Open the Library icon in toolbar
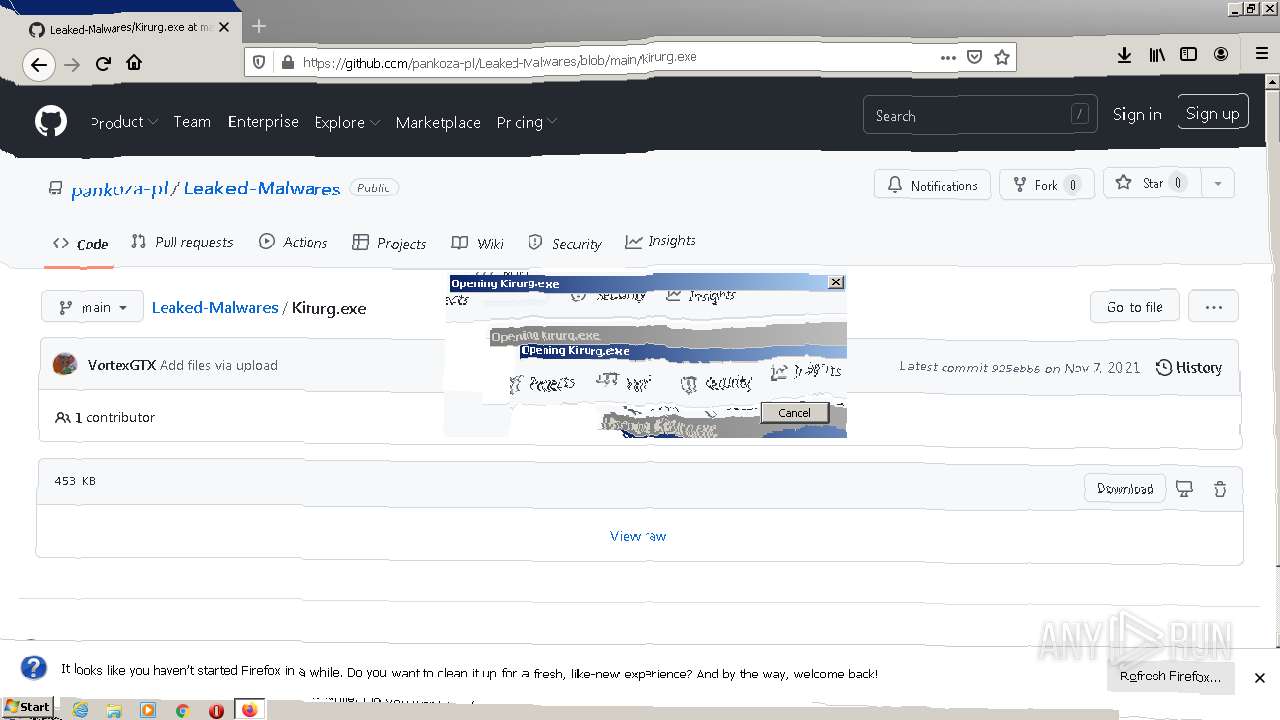The height and width of the screenshot is (720, 1280). click(1157, 55)
